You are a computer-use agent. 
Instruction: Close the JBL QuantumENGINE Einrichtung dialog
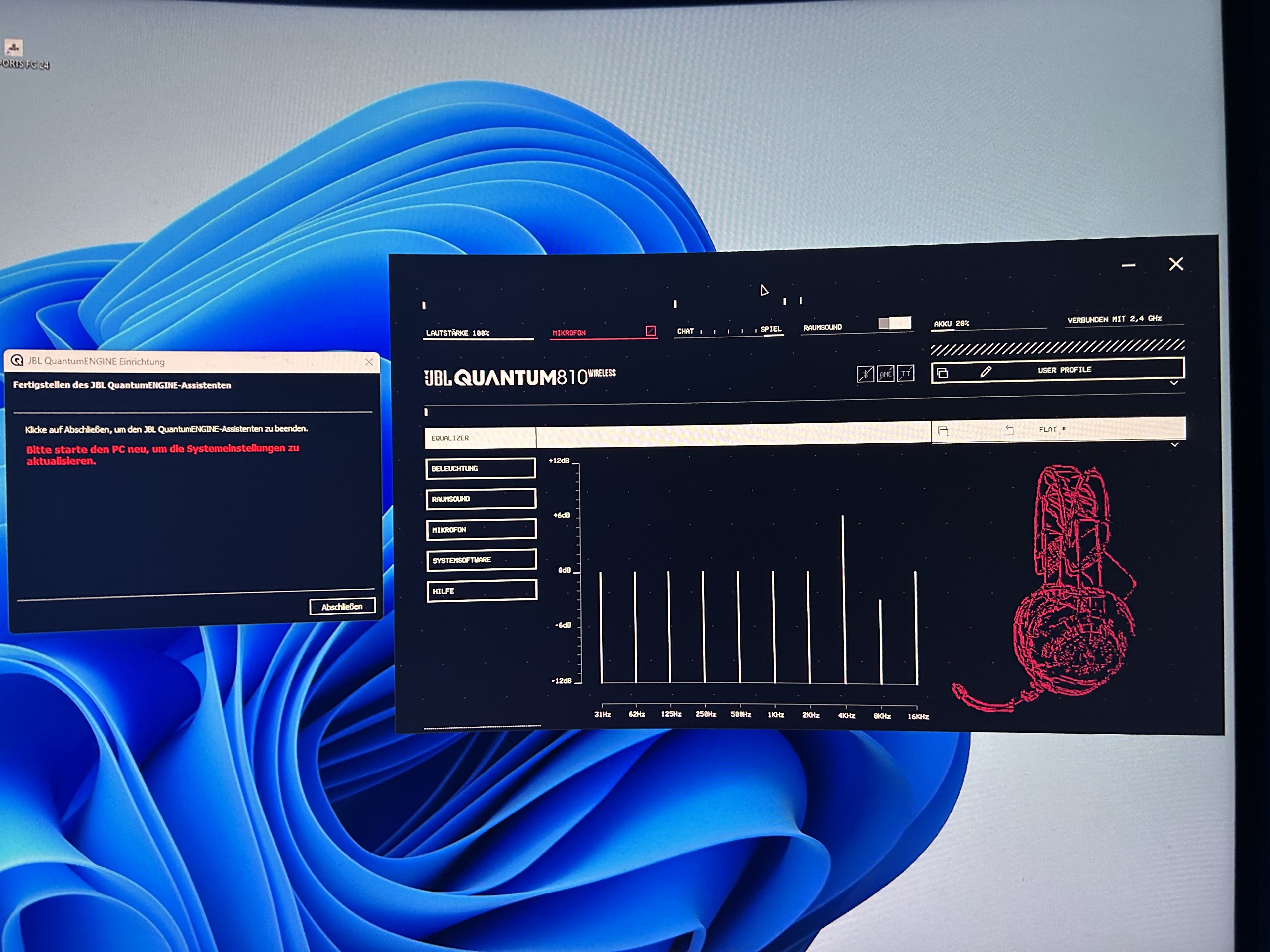coord(369,362)
